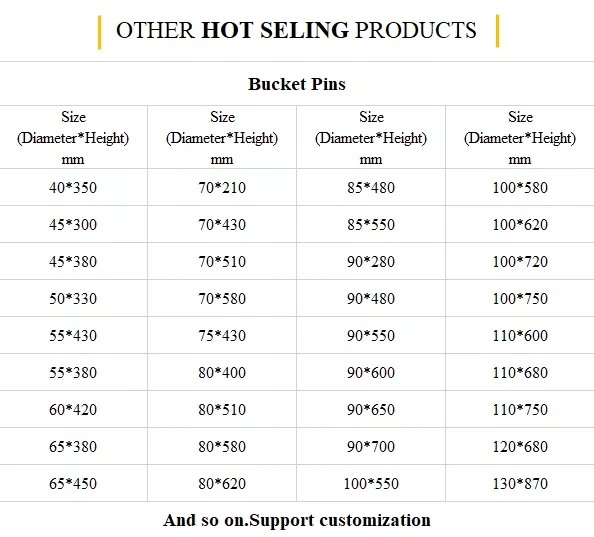
Task: Click the Bucket Pins table title
Action: [x=297, y=84]
